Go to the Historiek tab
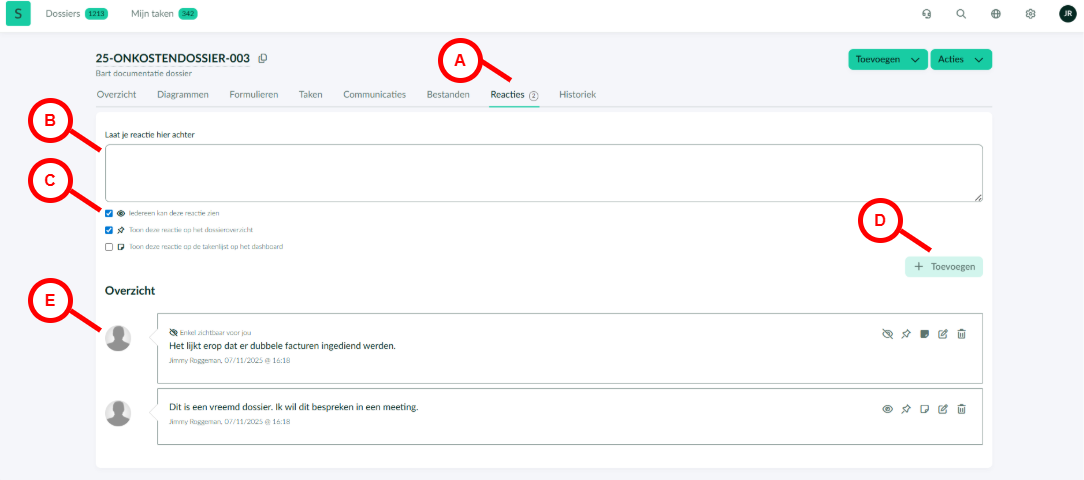The image size is (1084, 480). click(x=577, y=95)
